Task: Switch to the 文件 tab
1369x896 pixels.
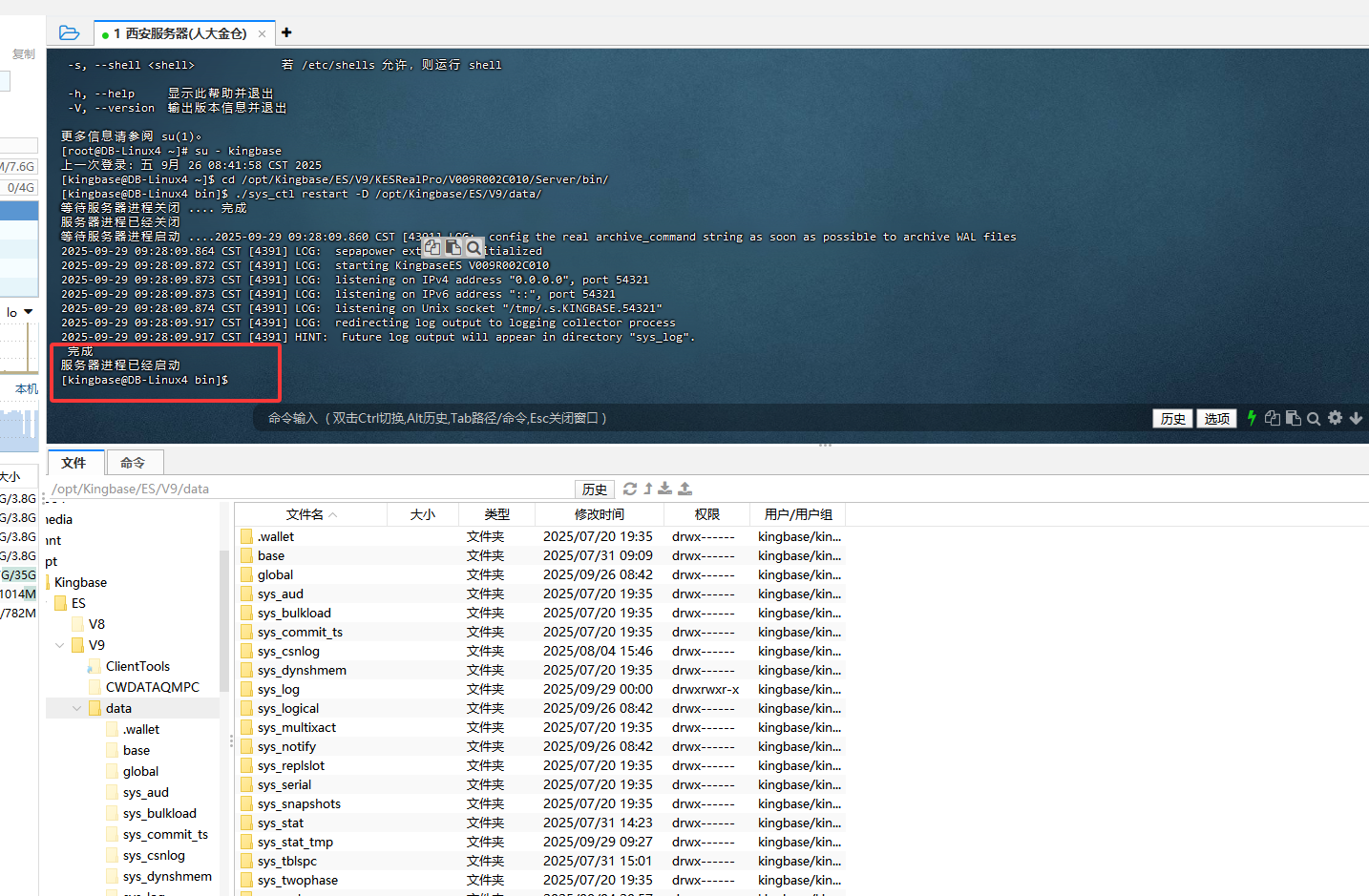Action: (x=74, y=463)
